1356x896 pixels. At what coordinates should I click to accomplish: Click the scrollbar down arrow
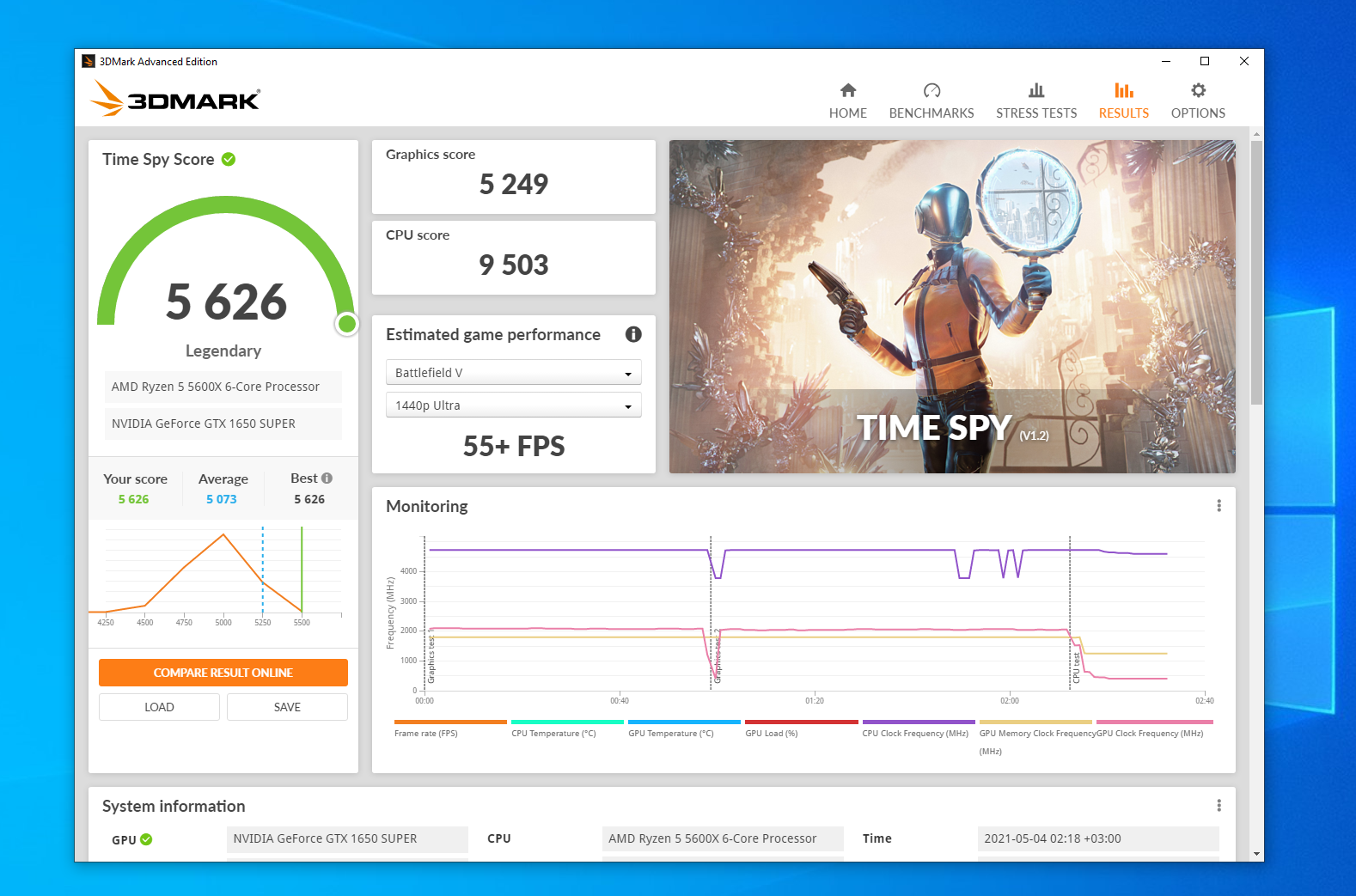[1256, 854]
